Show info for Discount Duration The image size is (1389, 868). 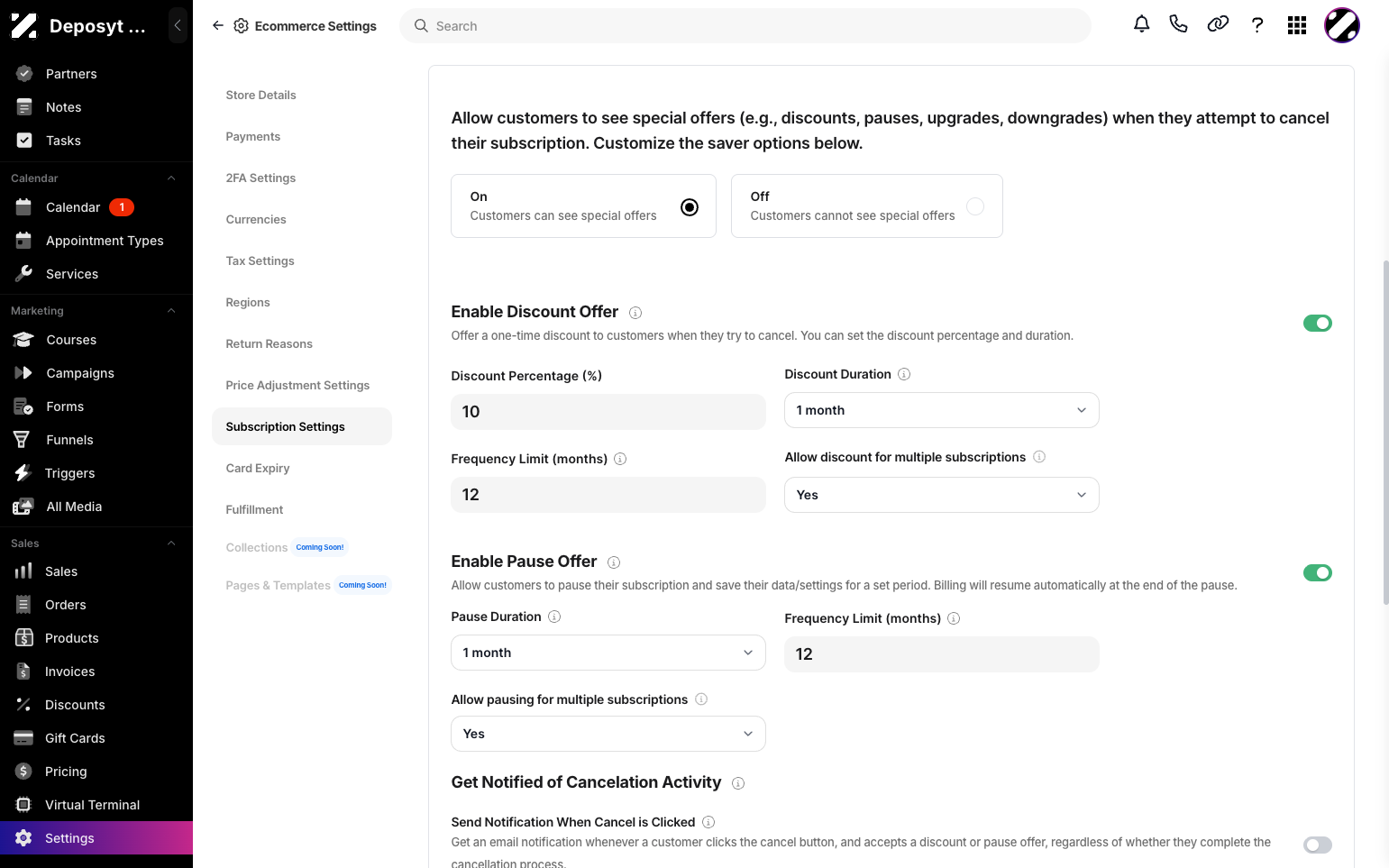[x=904, y=374]
